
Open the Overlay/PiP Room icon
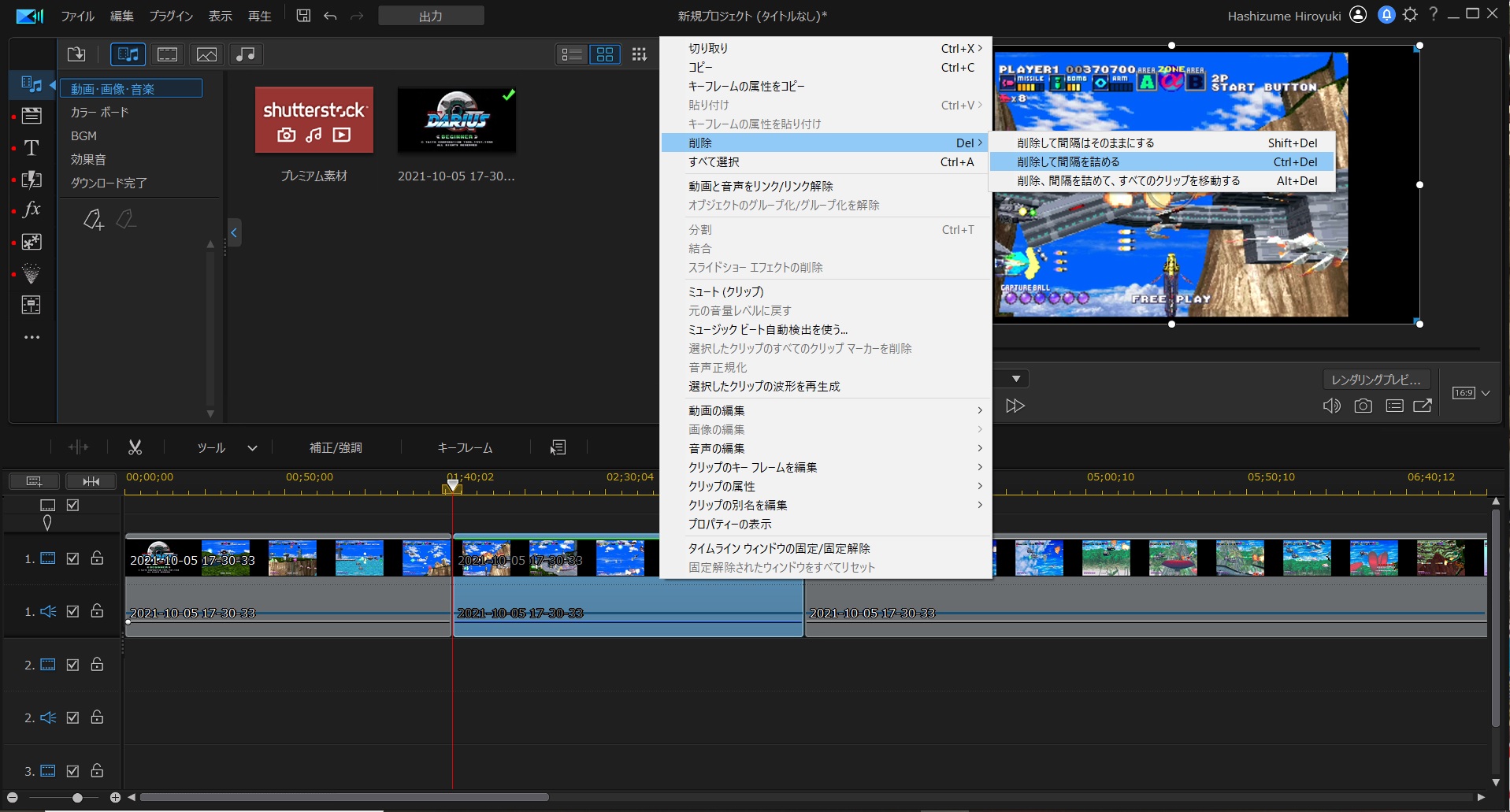point(32,242)
